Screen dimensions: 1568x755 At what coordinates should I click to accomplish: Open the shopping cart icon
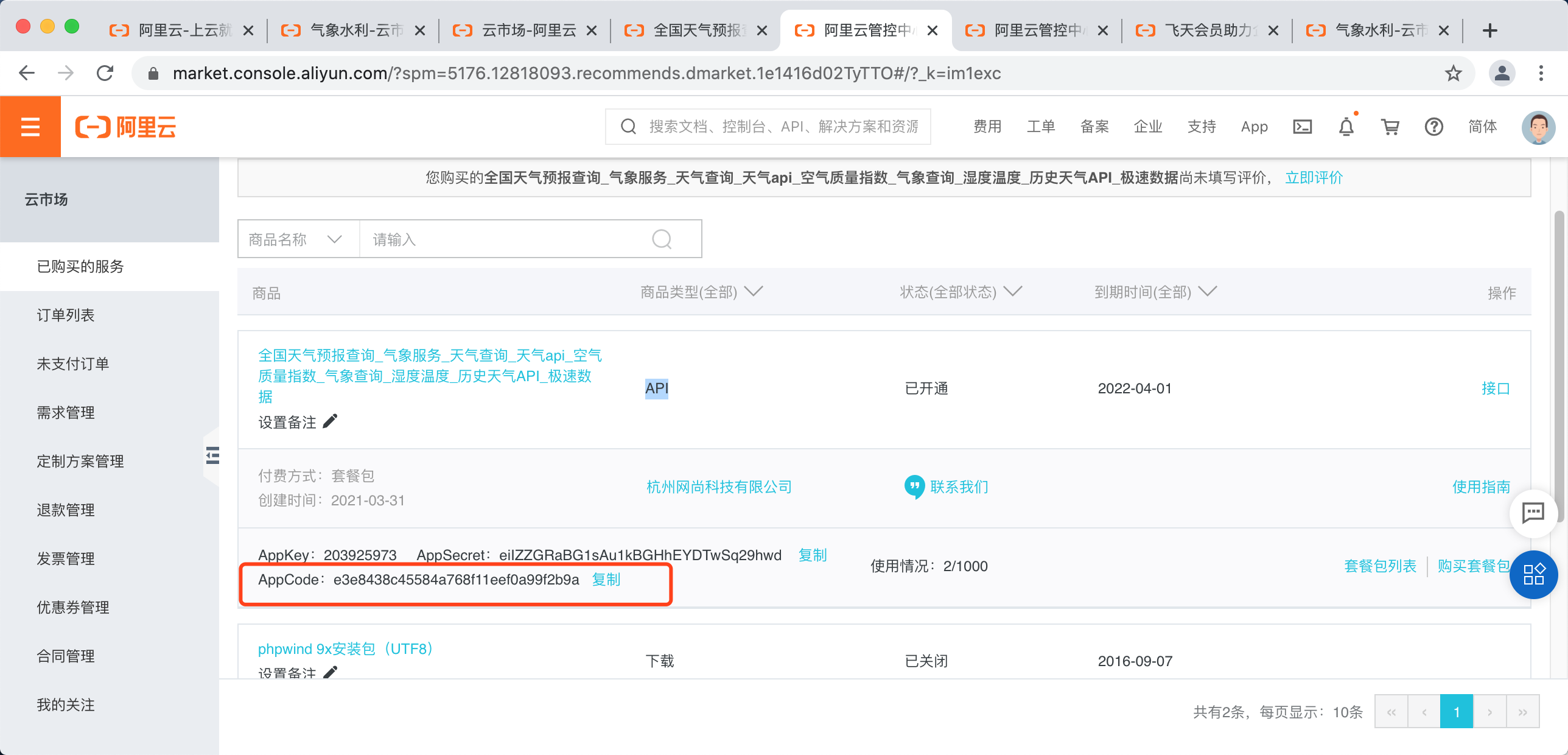(x=1390, y=127)
